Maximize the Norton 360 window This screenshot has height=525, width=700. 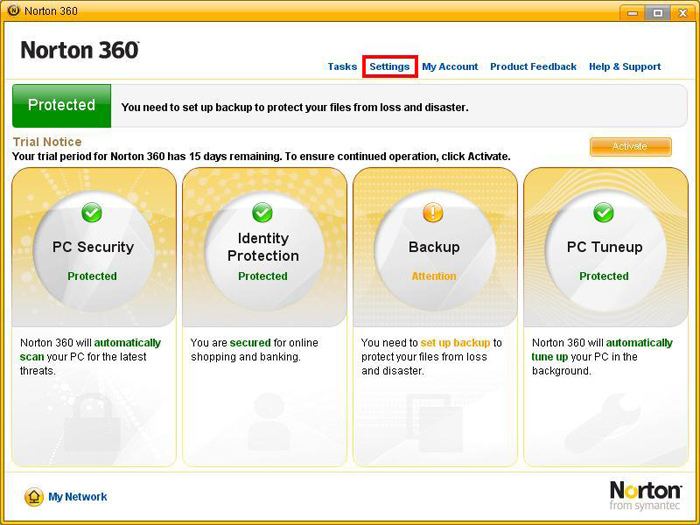658,13
